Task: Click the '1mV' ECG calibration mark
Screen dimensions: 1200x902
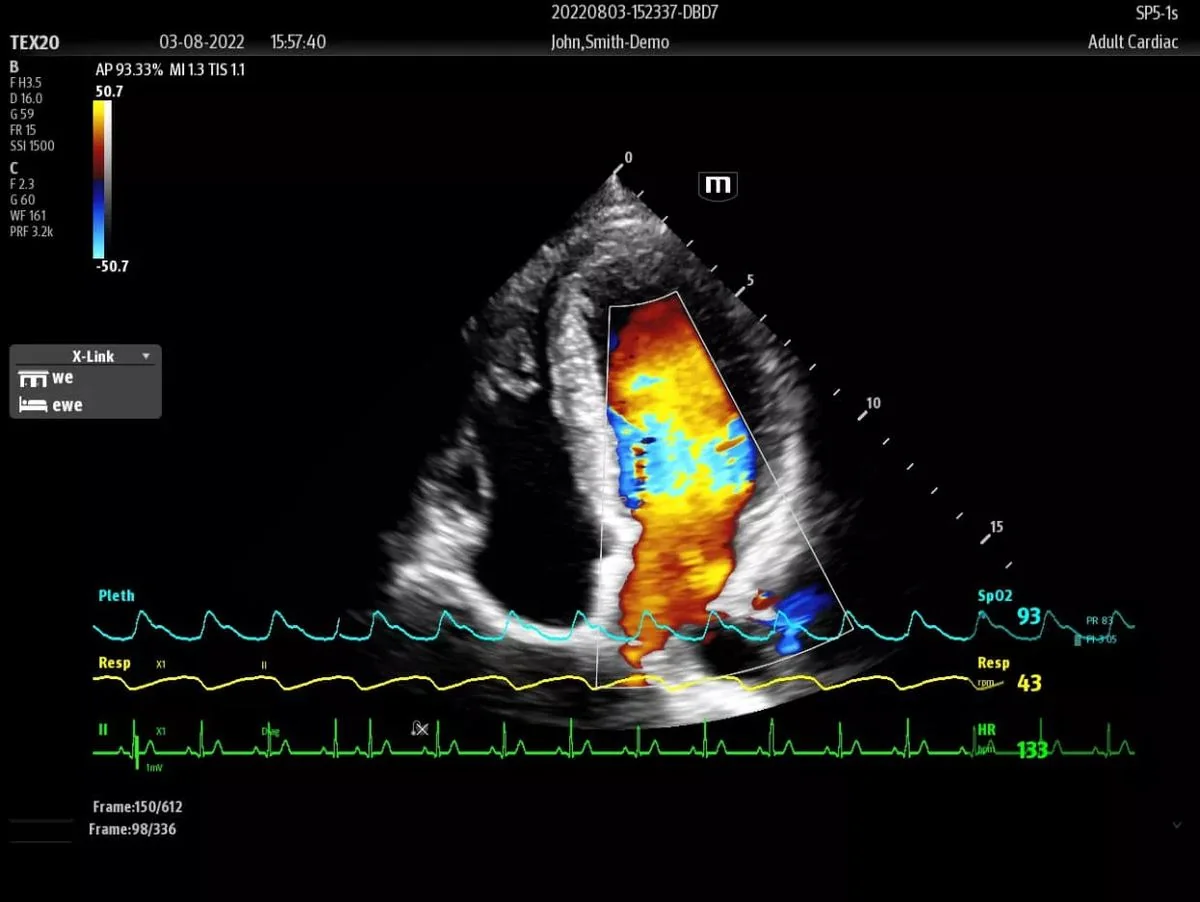Action: pos(152,767)
